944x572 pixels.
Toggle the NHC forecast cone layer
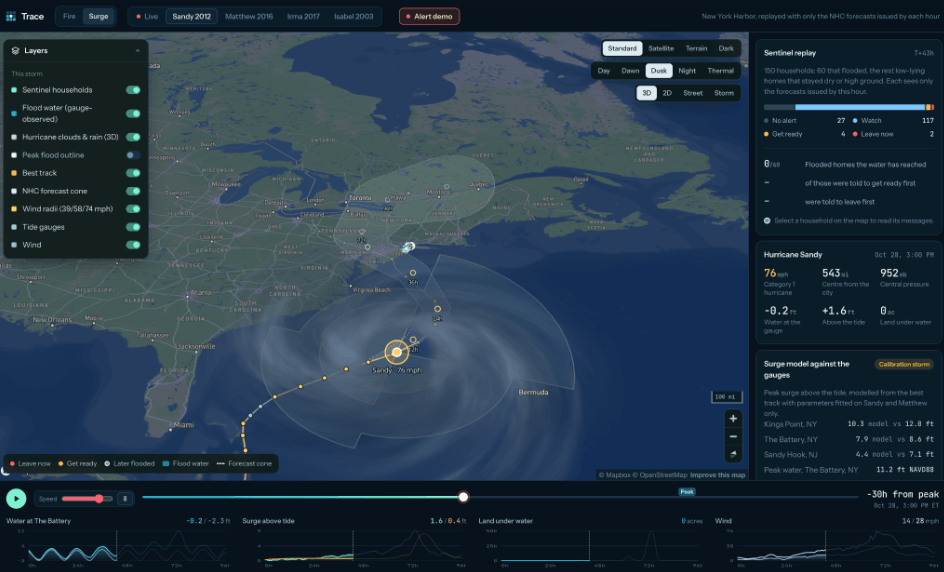133,191
